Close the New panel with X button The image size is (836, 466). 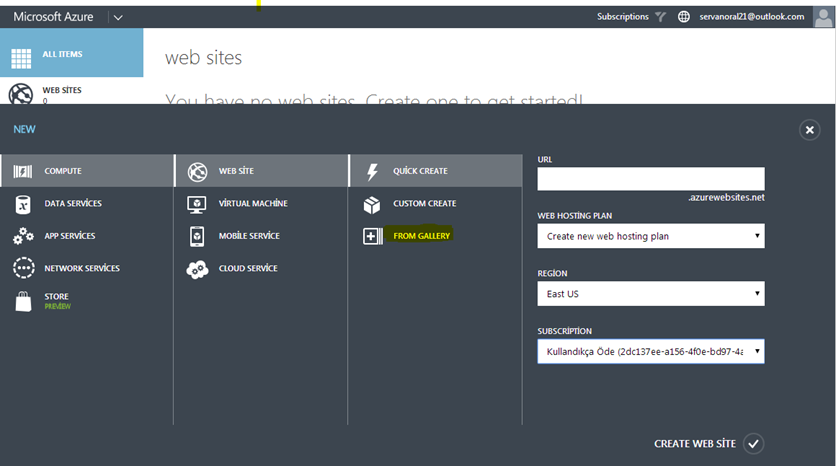(809, 130)
